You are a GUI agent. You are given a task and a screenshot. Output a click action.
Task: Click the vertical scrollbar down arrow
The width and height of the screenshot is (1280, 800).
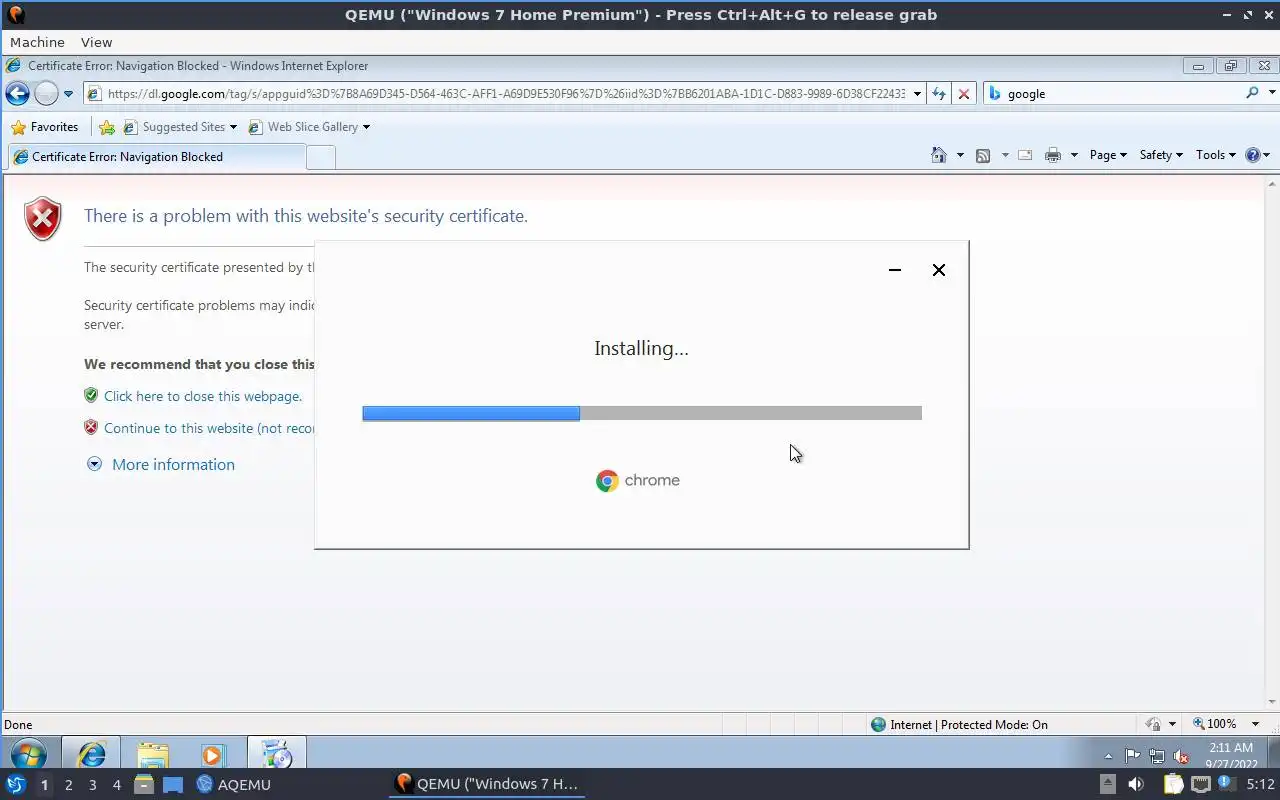point(1272,703)
